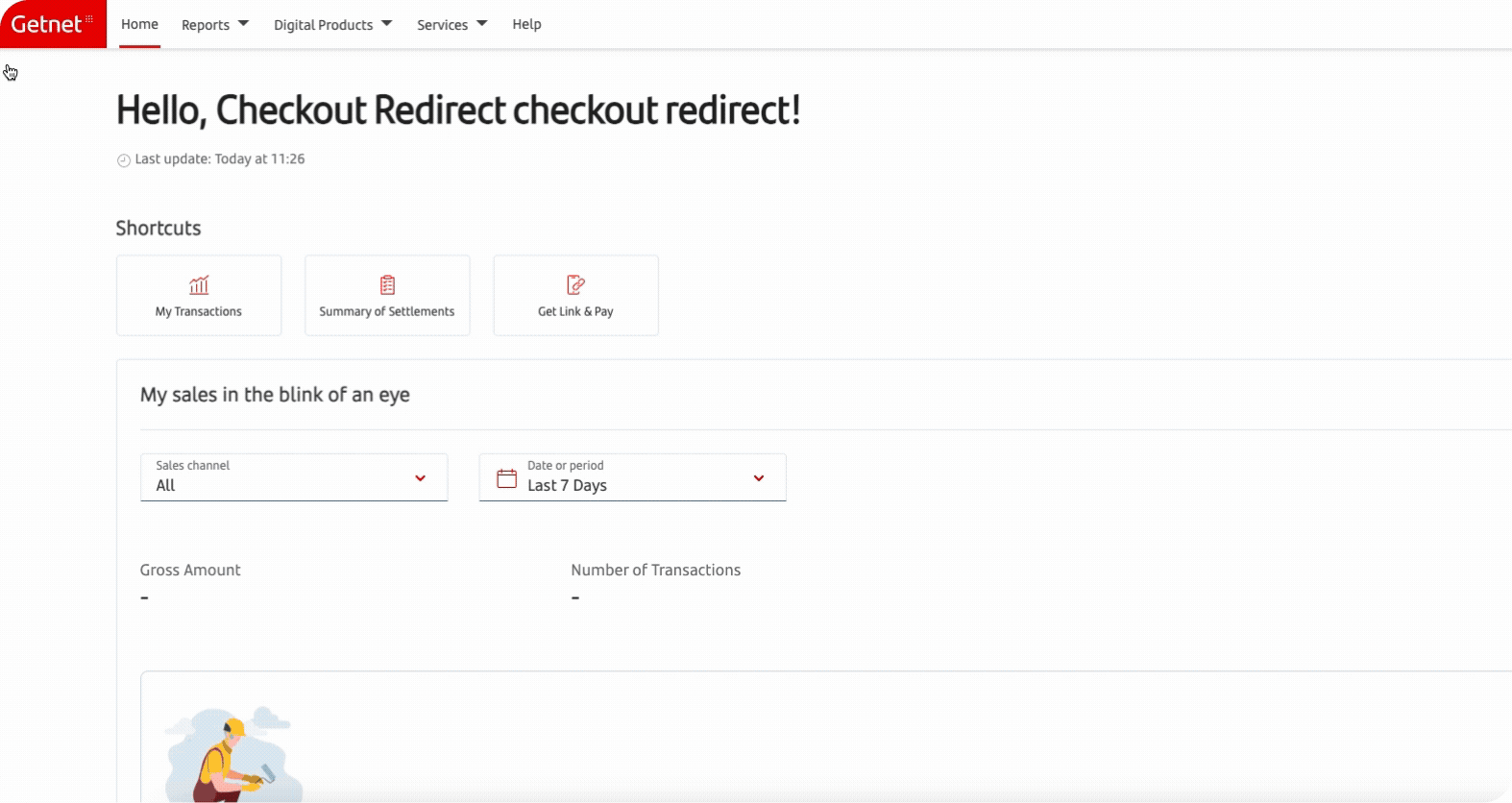
Task: Click the clock icon beside Last update
Action: [123, 160]
